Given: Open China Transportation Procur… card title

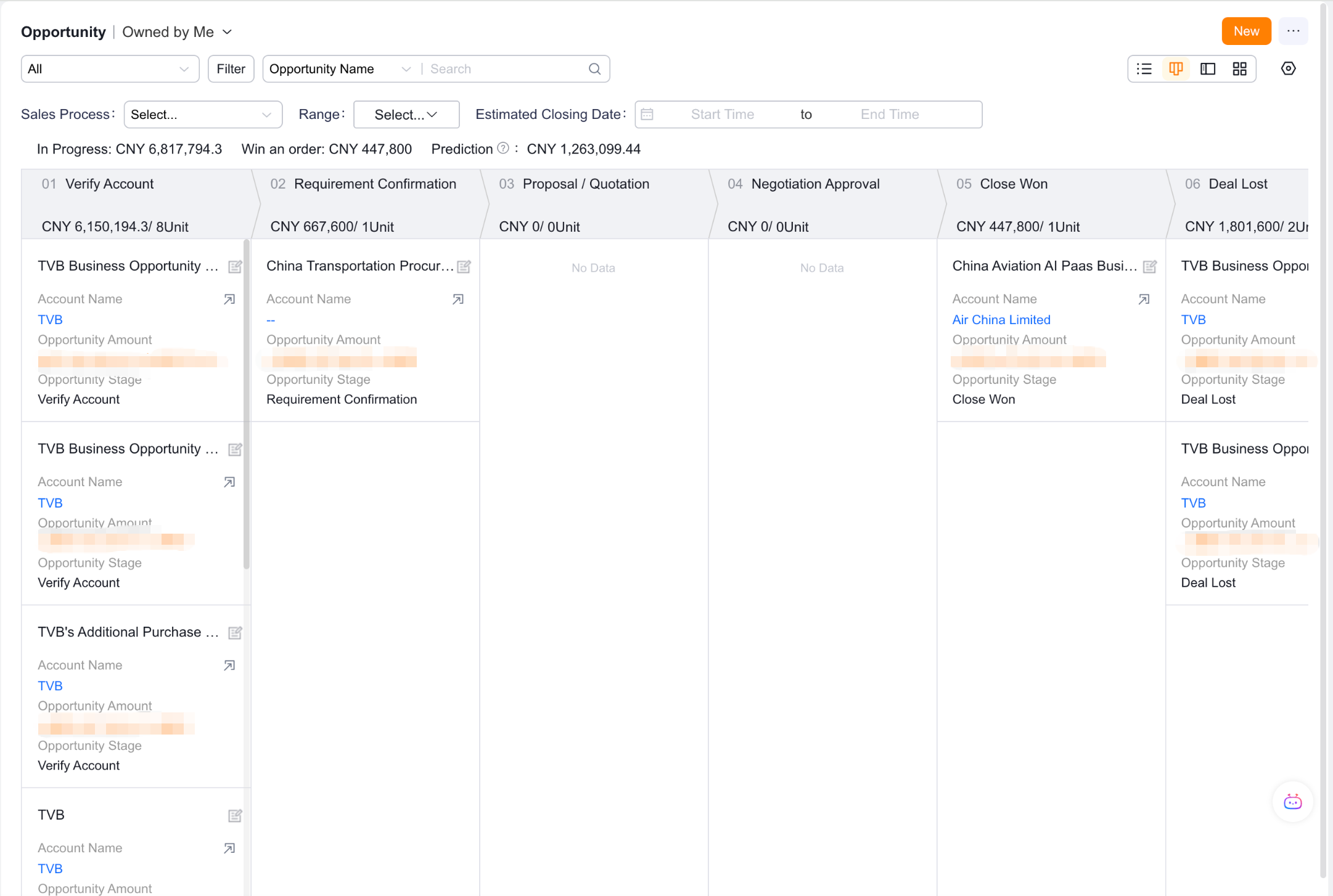Looking at the screenshot, I should pyautogui.click(x=359, y=266).
